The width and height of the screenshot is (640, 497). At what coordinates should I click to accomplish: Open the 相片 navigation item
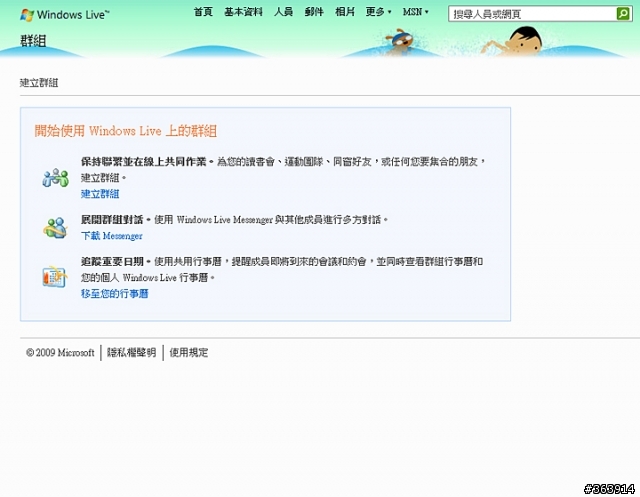(x=344, y=12)
